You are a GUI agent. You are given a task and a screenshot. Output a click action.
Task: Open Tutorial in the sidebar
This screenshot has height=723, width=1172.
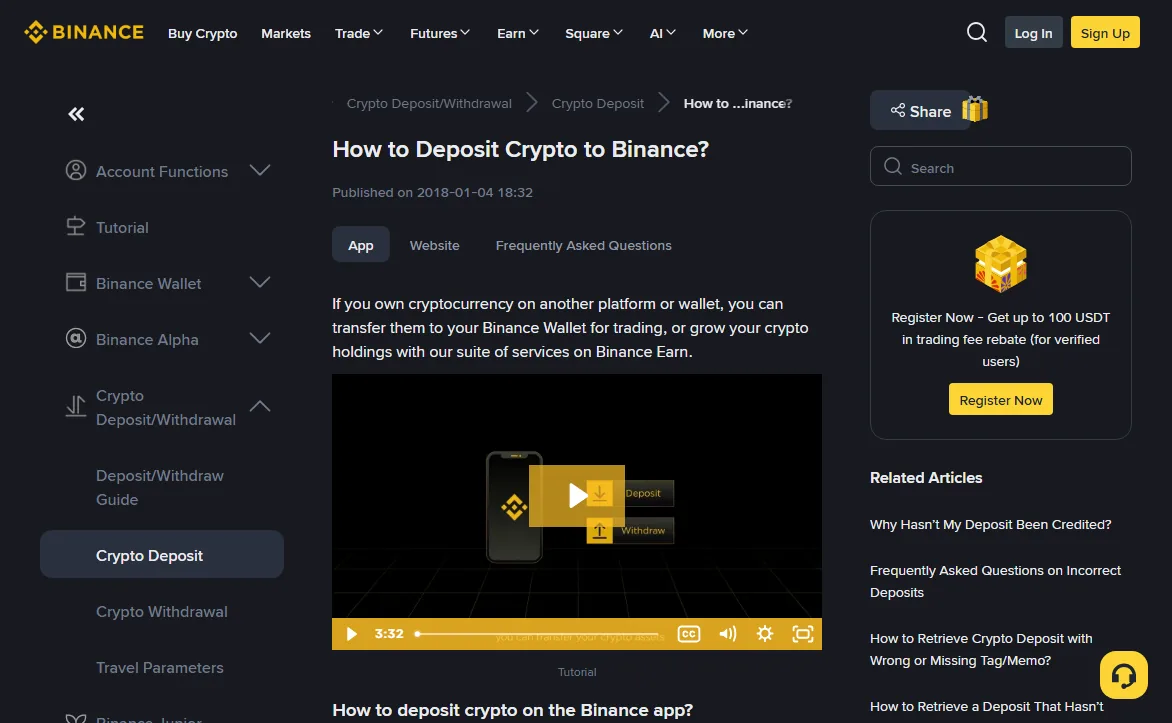pyautogui.click(x=122, y=227)
